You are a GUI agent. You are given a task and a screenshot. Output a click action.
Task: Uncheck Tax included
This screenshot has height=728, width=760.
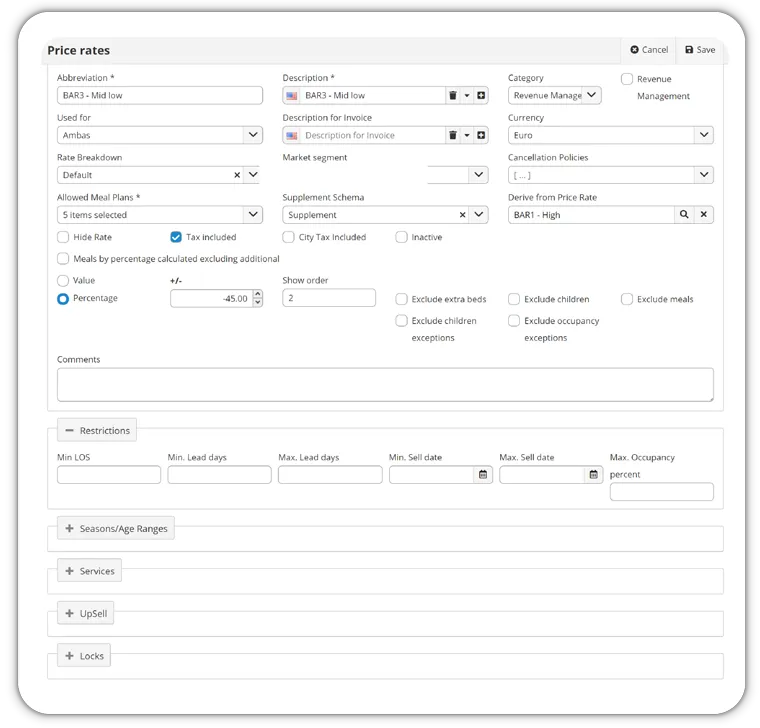[176, 237]
